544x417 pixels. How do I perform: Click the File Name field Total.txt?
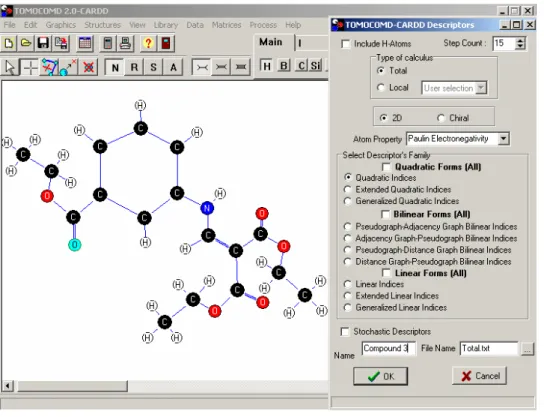point(489,348)
